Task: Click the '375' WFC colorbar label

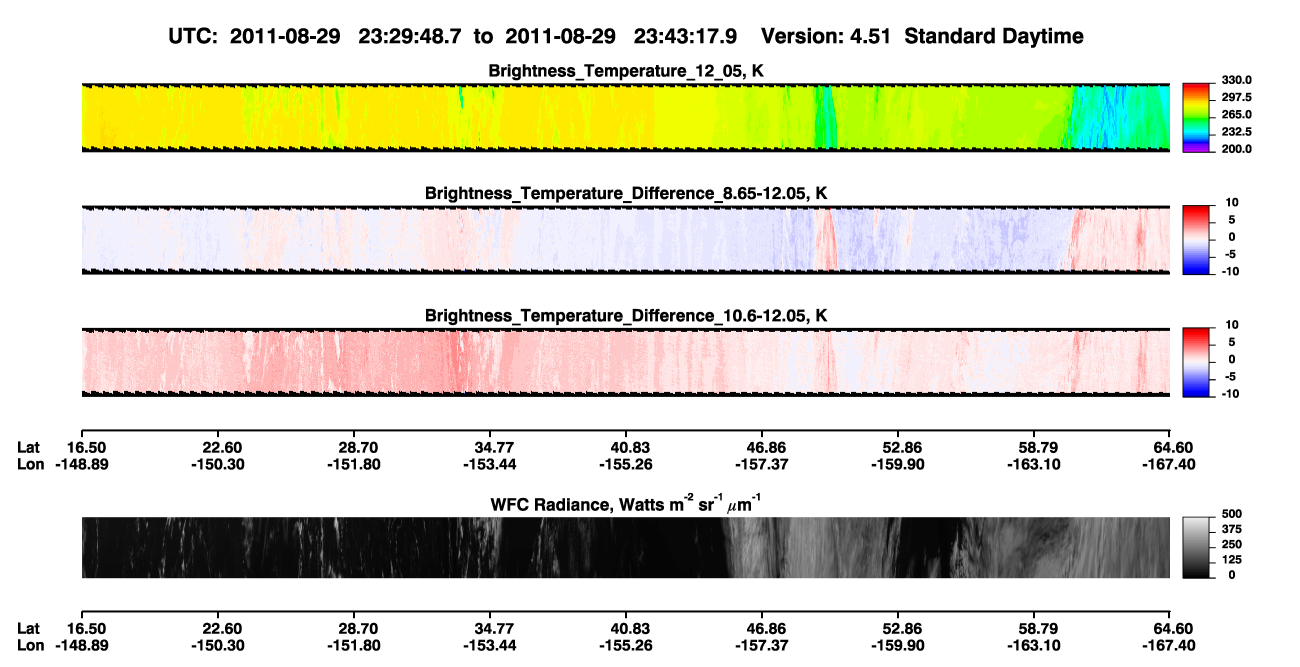Action: click(1233, 529)
